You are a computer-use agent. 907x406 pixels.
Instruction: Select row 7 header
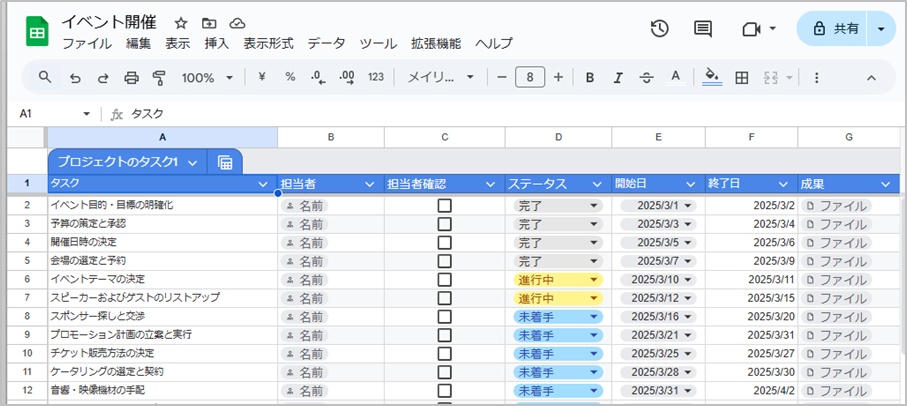27,298
